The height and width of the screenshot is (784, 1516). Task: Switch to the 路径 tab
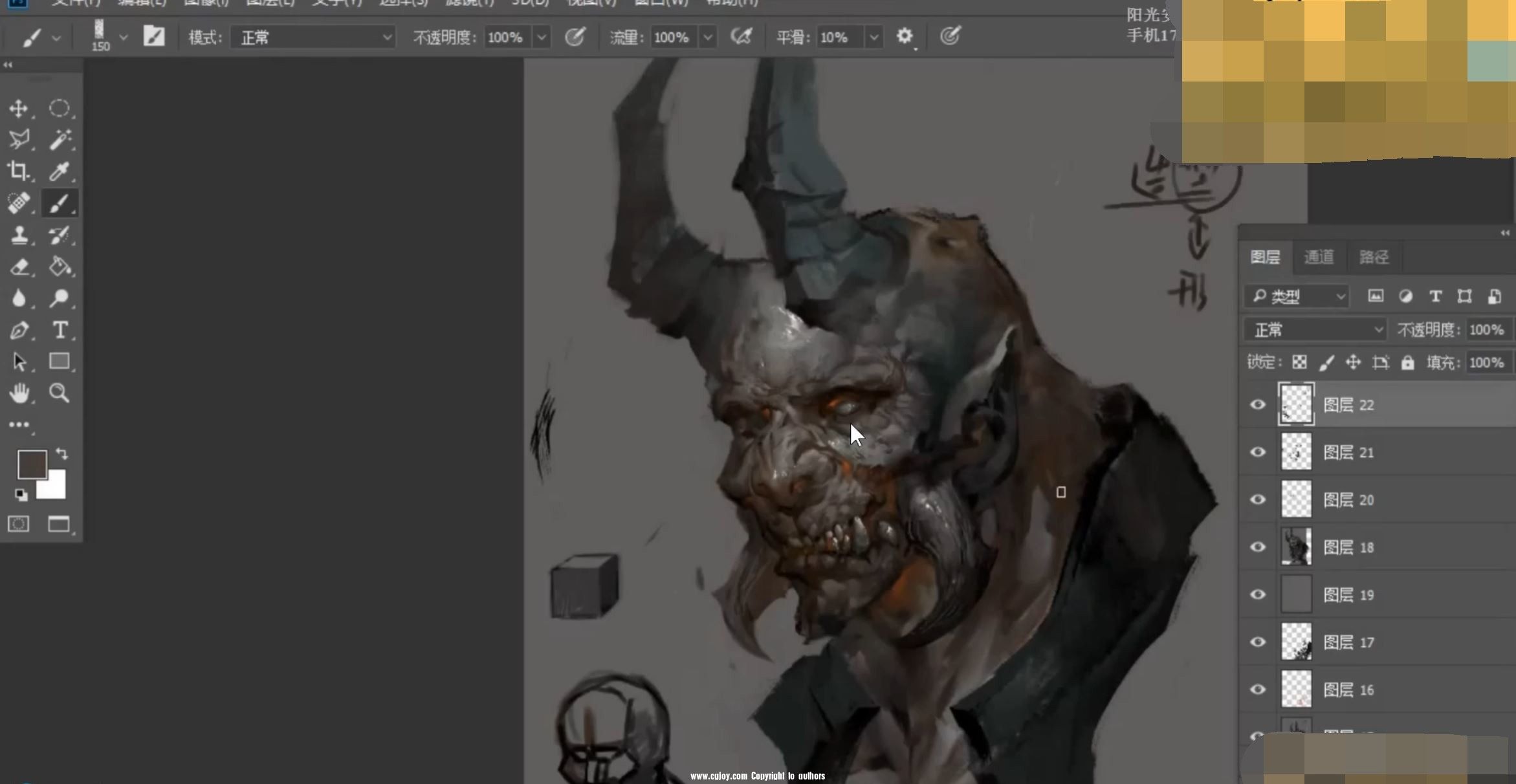(x=1373, y=257)
